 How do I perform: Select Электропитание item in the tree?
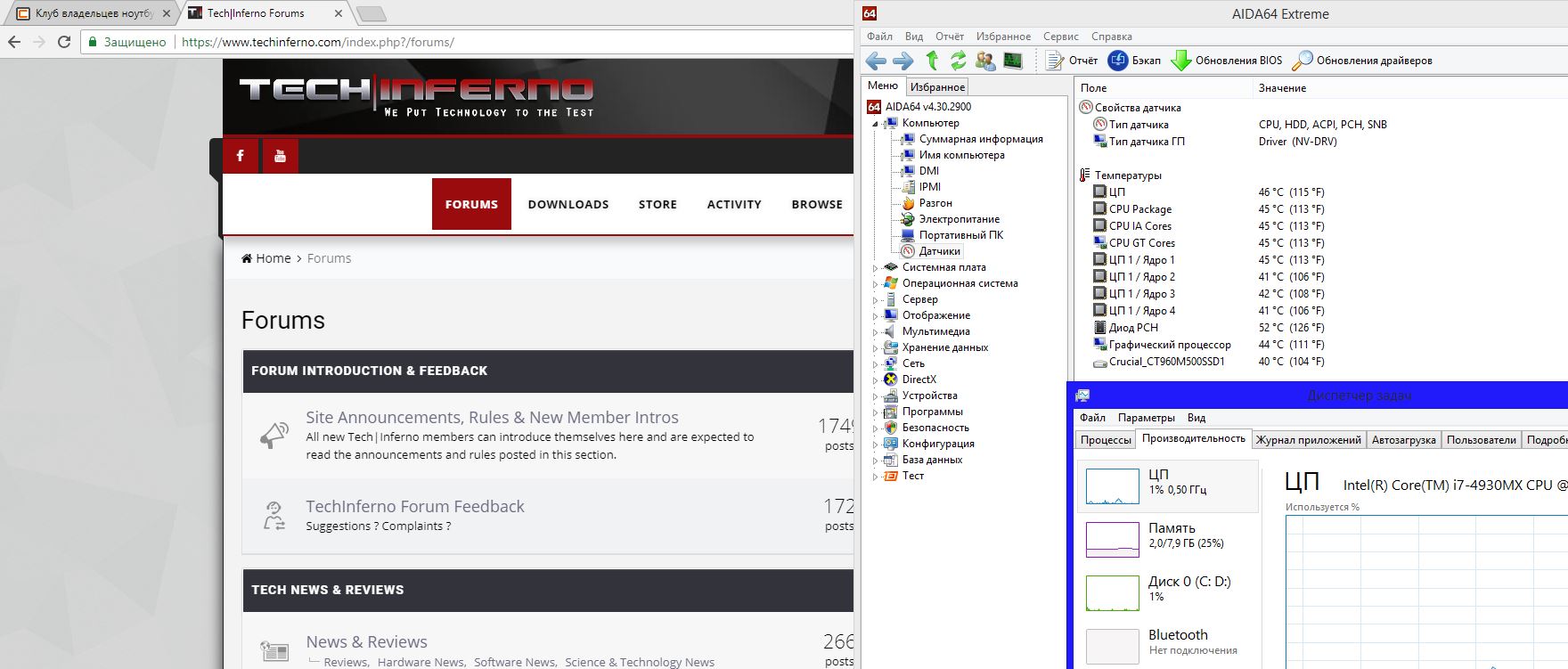coord(960,219)
